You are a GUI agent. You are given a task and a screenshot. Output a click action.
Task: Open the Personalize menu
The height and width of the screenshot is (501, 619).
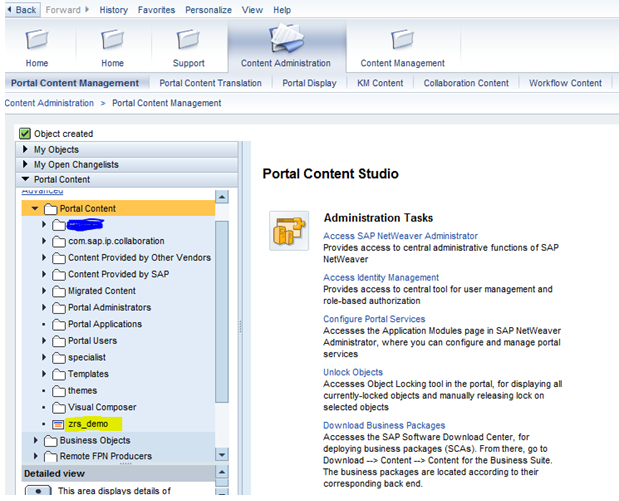(x=208, y=10)
